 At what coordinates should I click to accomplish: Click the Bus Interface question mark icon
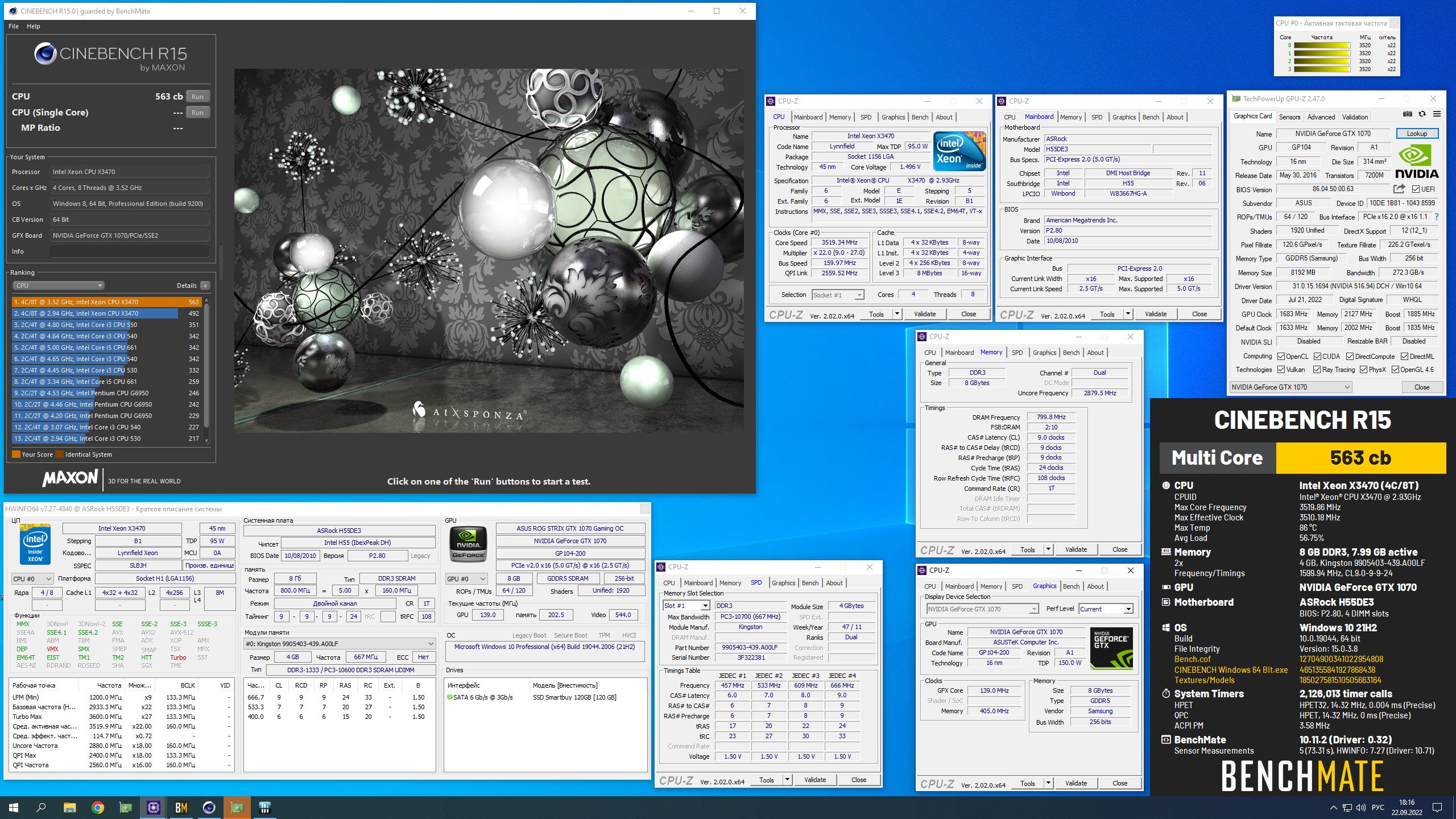tap(1437, 217)
